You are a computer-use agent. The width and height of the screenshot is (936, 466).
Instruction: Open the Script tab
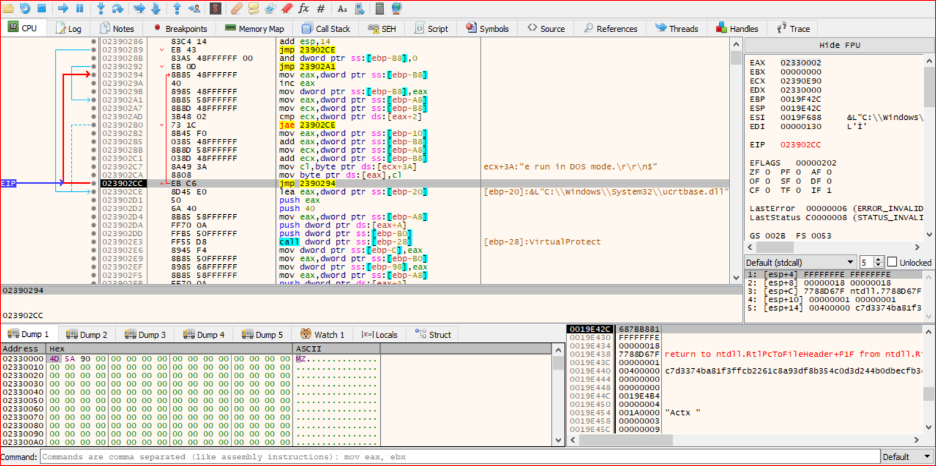click(432, 28)
